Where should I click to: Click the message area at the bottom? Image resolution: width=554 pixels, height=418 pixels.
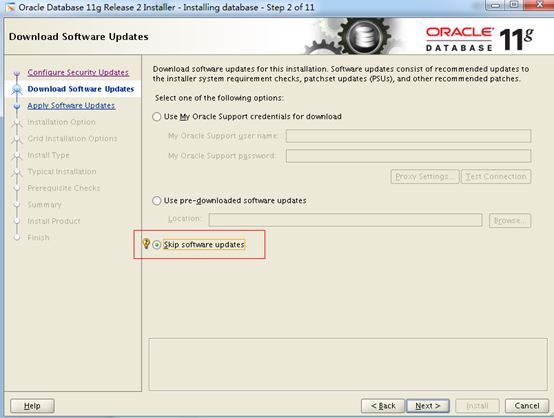pos(348,364)
